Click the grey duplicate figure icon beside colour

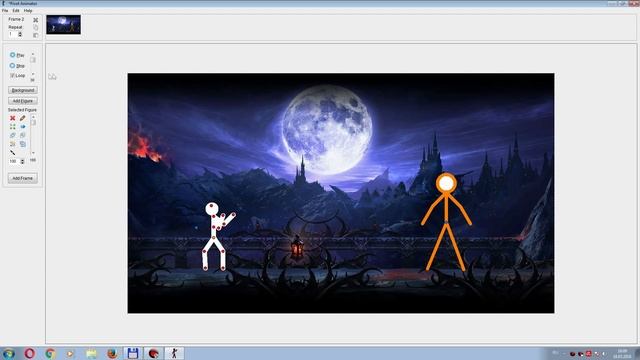(22, 135)
